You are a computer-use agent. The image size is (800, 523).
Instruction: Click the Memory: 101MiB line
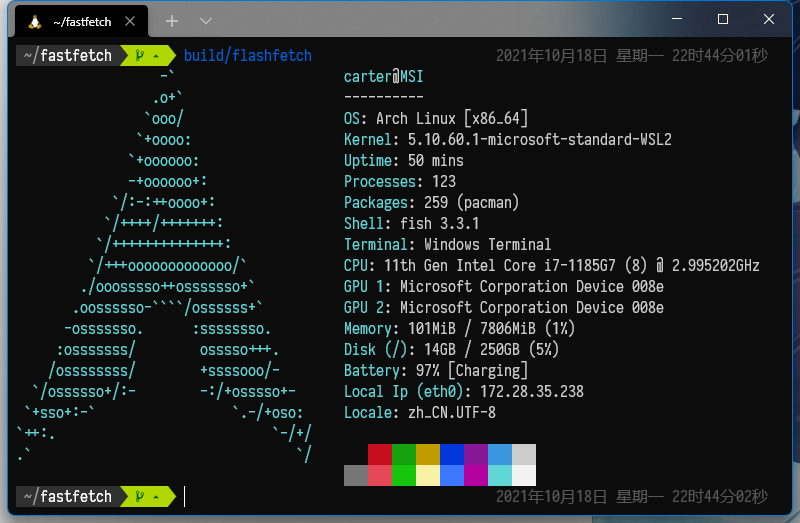tap(459, 328)
